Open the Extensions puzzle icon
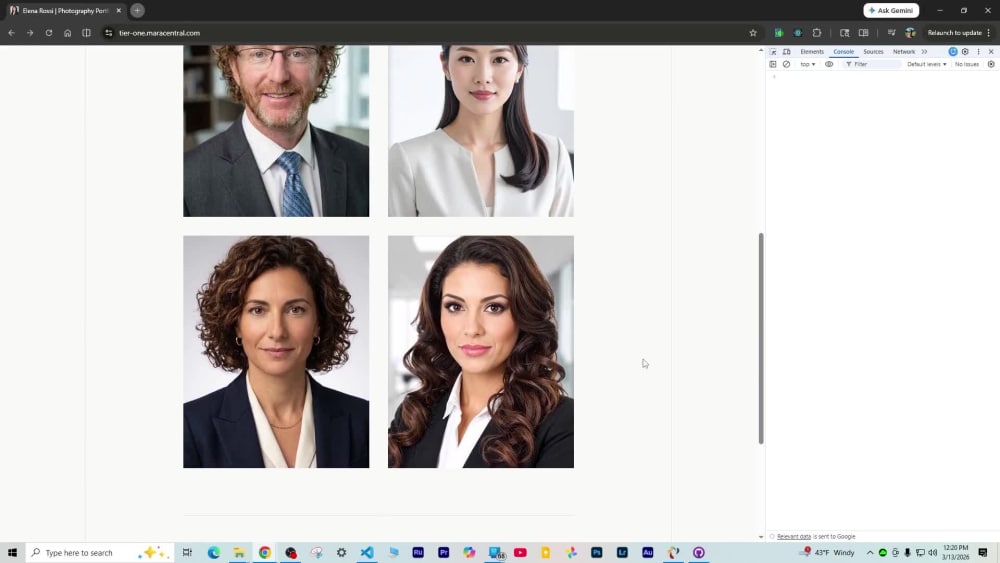The width and height of the screenshot is (1000, 563). tap(817, 33)
